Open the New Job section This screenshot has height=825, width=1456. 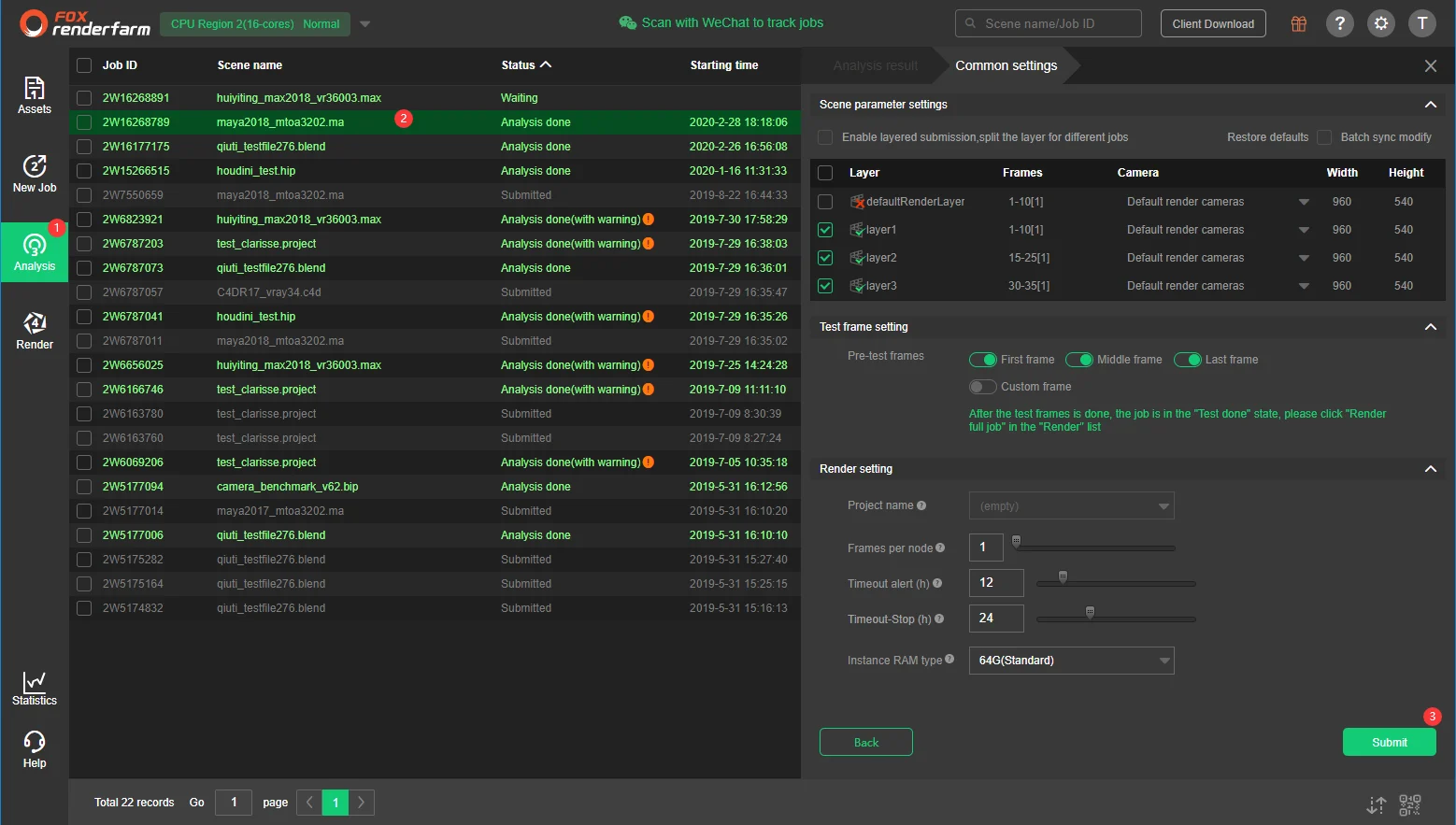tap(35, 174)
